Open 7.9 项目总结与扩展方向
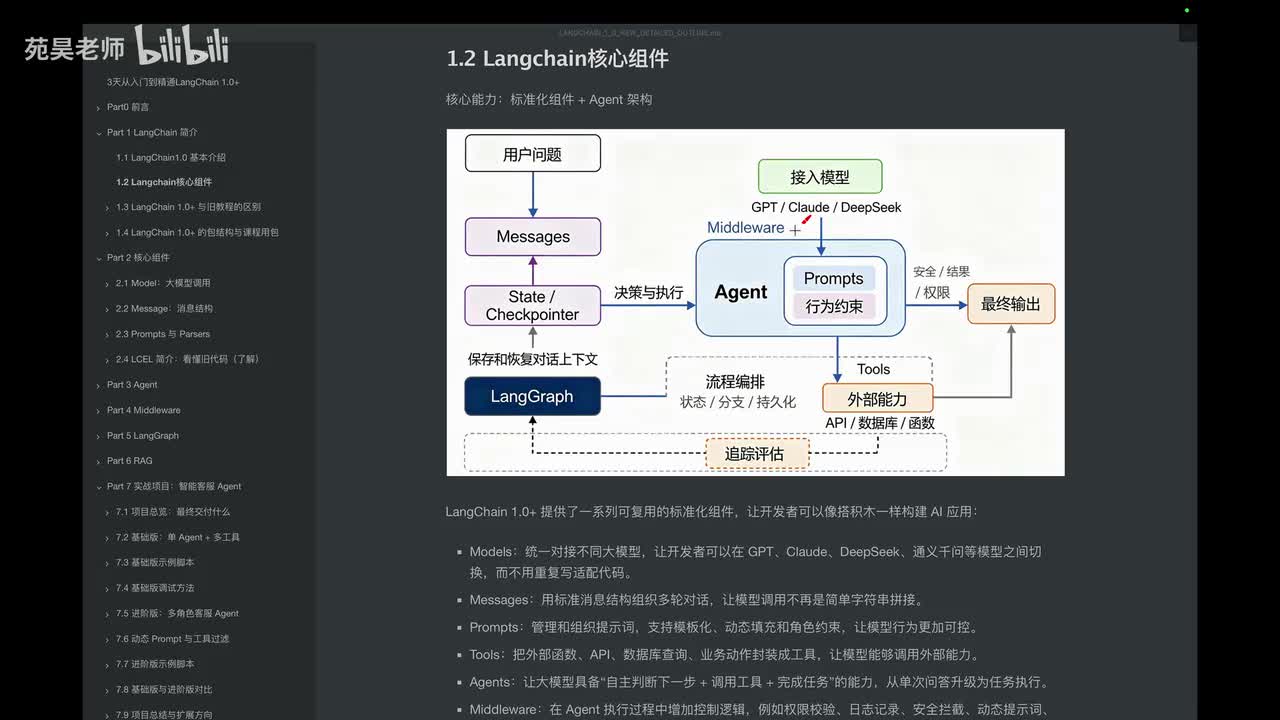This screenshot has width=1280, height=720. point(164,714)
